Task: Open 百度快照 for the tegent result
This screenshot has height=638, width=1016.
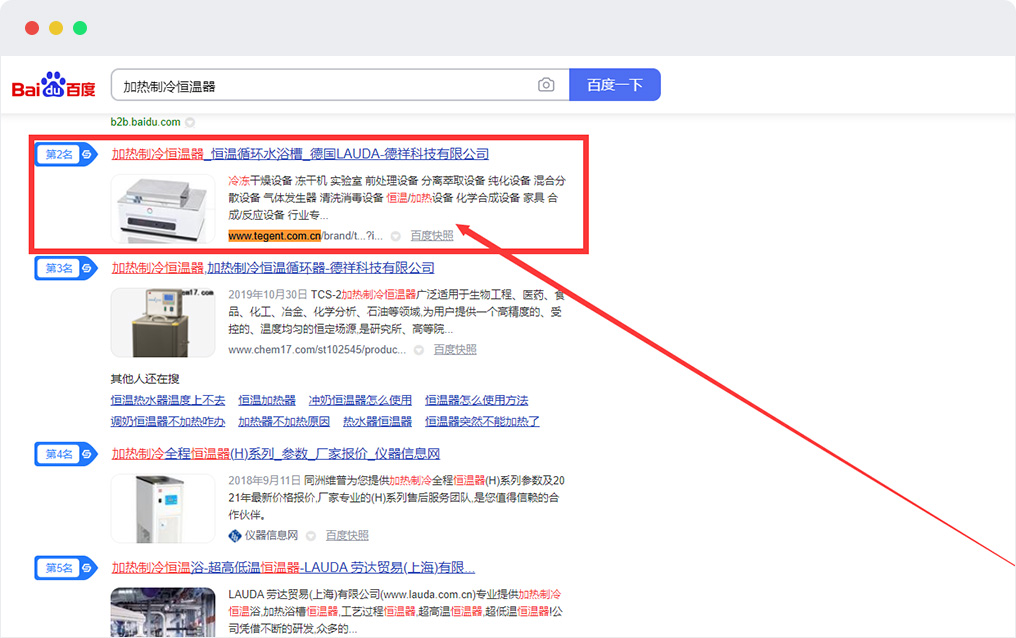Action: click(432, 236)
